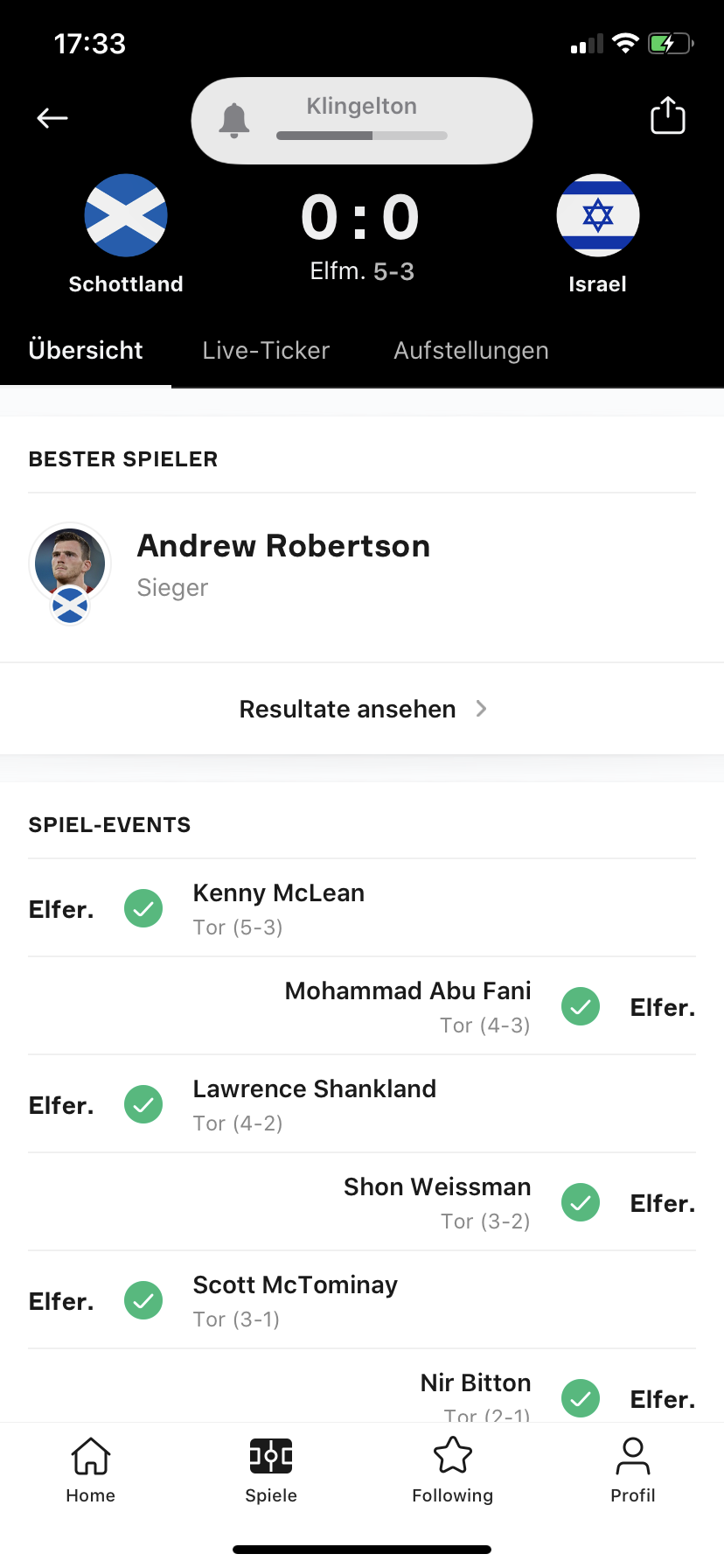Tap green checkmark beside Kenny McLean
The width and height of the screenshot is (724, 1568).
click(143, 908)
